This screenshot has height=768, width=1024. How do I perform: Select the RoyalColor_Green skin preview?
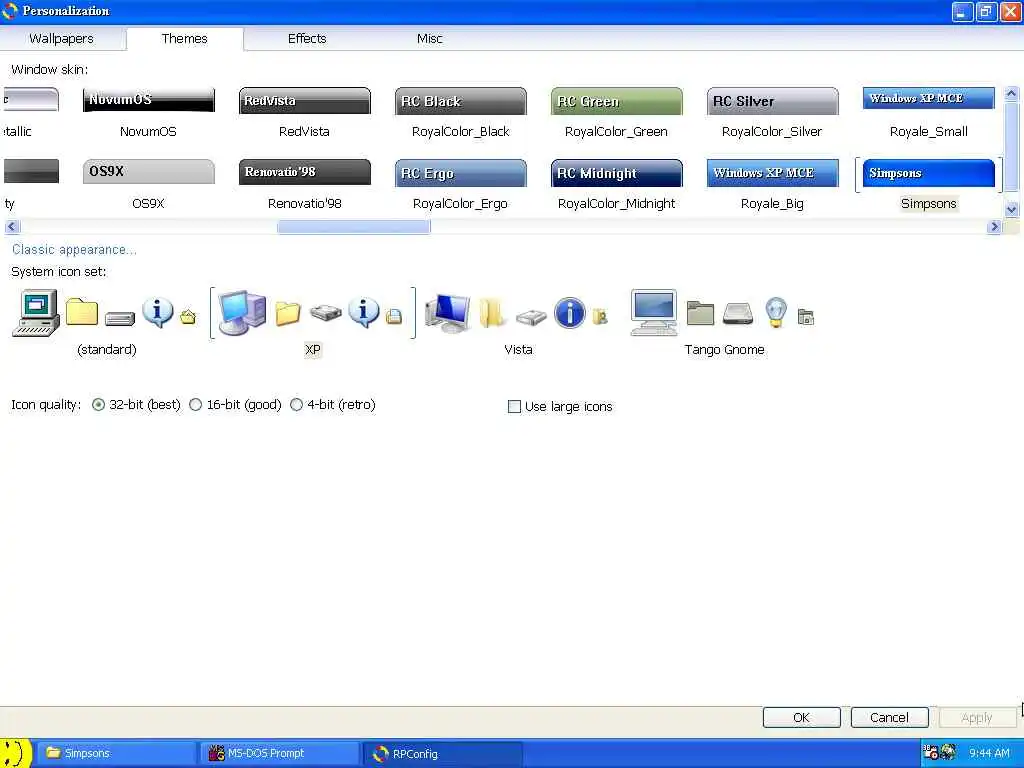pyautogui.click(x=616, y=101)
